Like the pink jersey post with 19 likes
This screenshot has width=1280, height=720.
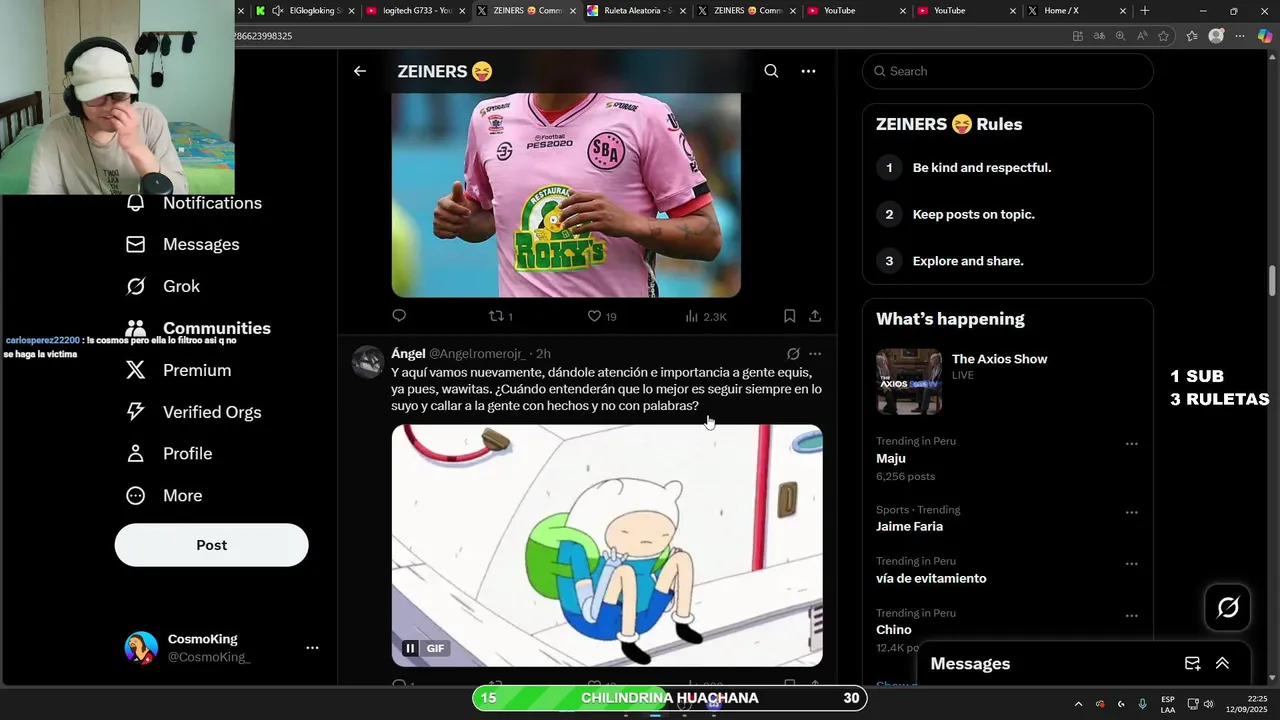point(601,316)
